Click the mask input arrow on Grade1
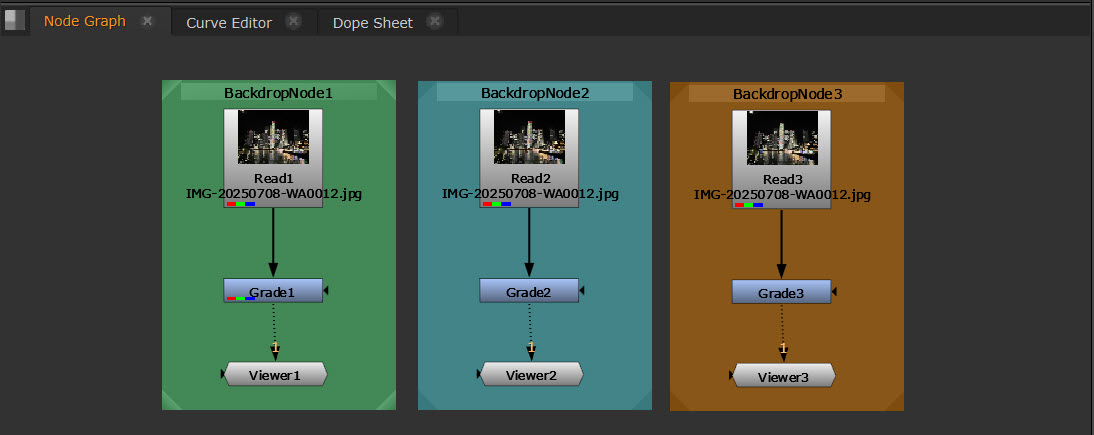The width and height of the screenshot is (1094, 435). pos(327,290)
